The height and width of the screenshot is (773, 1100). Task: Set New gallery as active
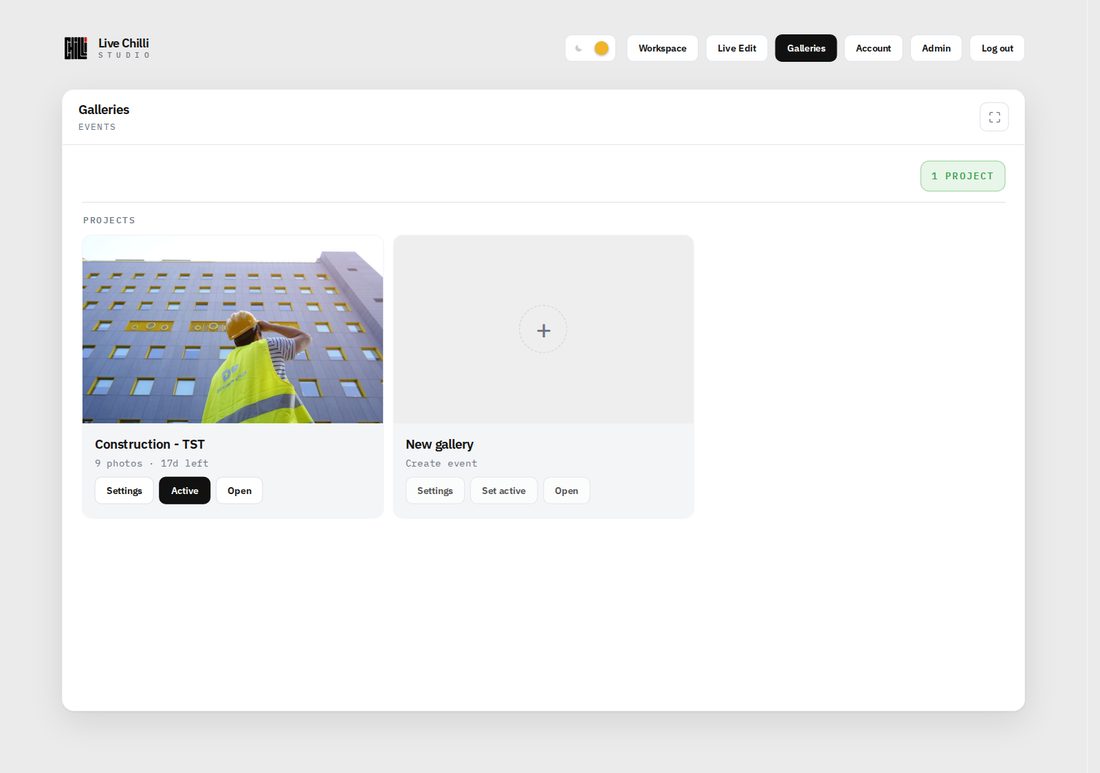click(504, 490)
